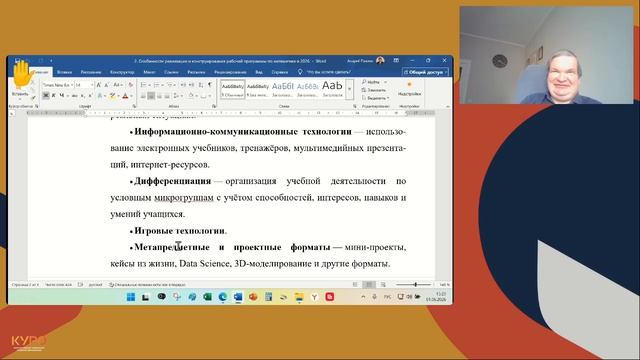Enable justify paragraph alignment

point(167,96)
